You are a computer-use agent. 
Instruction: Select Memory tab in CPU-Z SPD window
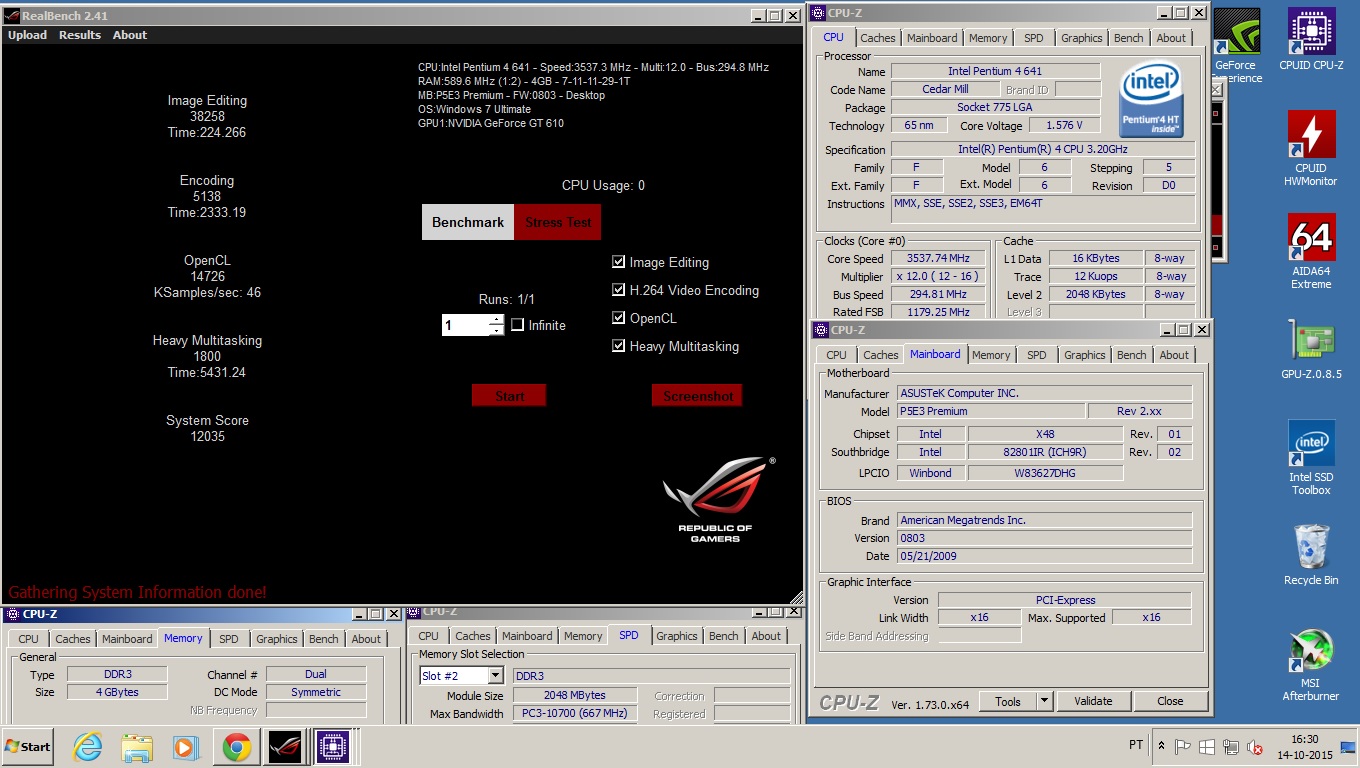coord(583,636)
